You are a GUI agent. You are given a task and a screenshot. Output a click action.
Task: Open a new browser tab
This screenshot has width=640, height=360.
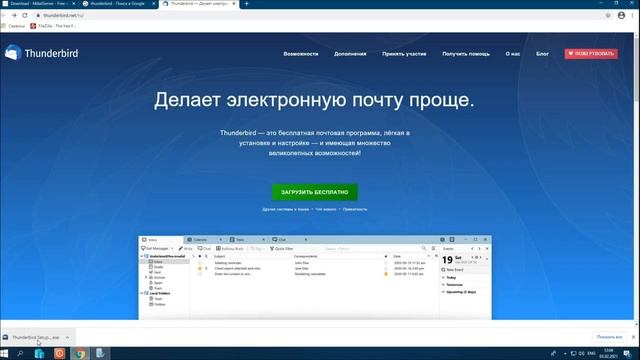tap(246, 4)
